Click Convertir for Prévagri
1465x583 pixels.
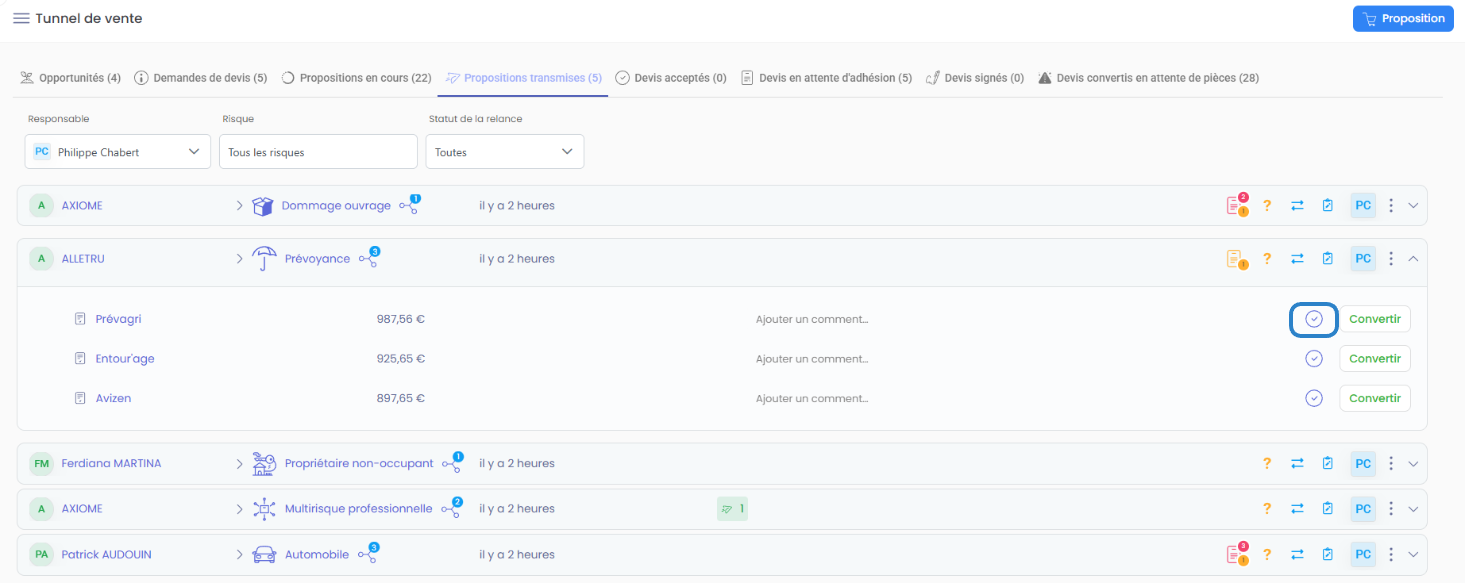coord(1375,319)
